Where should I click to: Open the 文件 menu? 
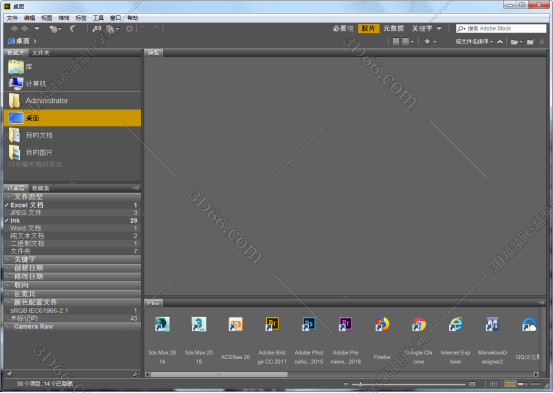coord(12,18)
